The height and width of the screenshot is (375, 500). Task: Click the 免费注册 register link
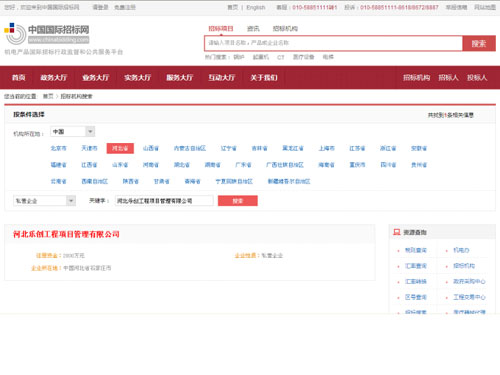click(125, 7)
